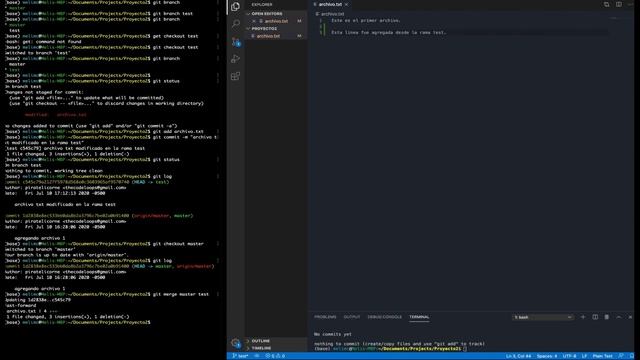Switch to the Debug Console tab
The width and height of the screenshot is (640, 360).
tap(384, 317)
